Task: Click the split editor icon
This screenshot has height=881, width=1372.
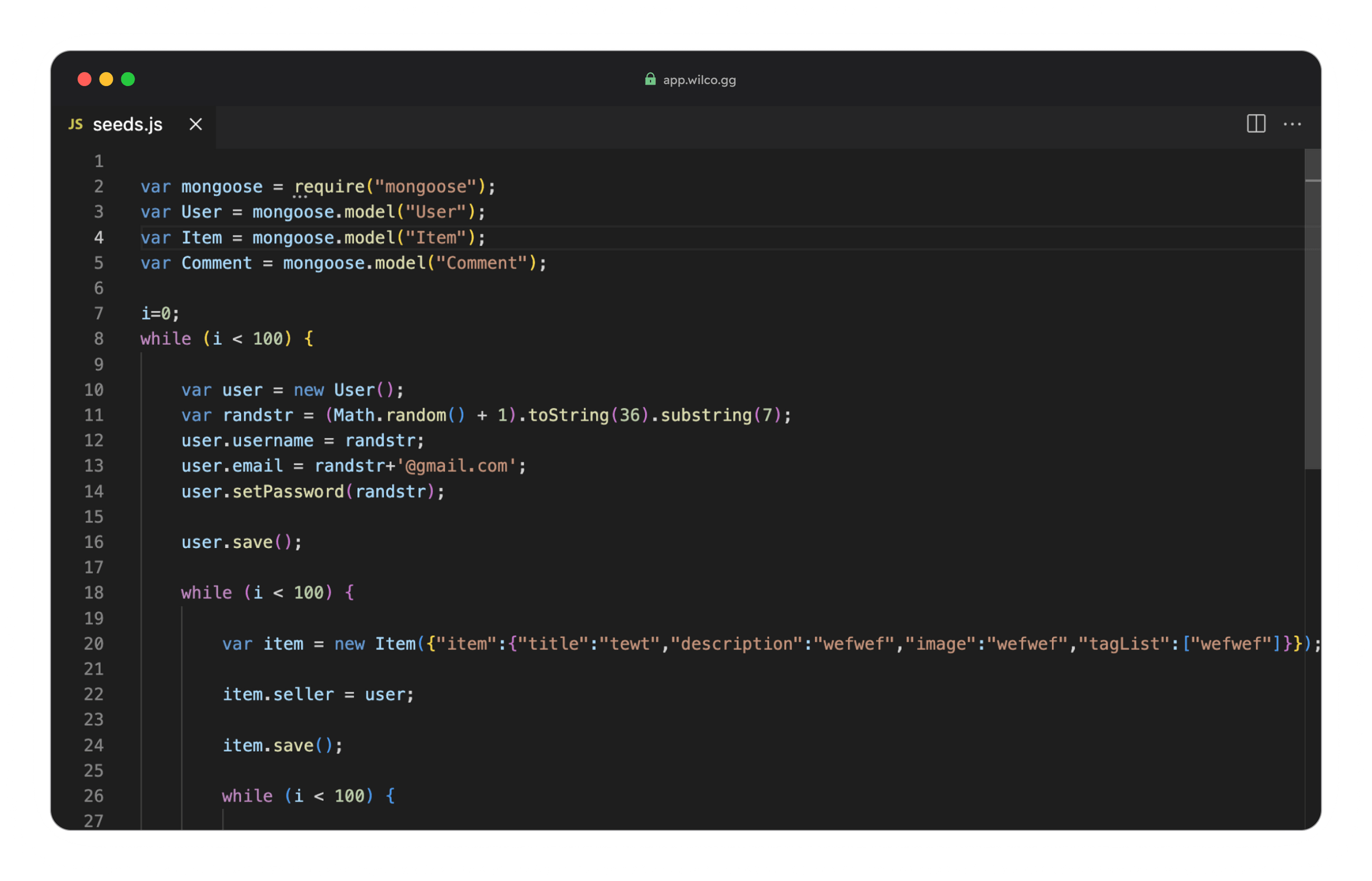Action: click(1256, 123)
